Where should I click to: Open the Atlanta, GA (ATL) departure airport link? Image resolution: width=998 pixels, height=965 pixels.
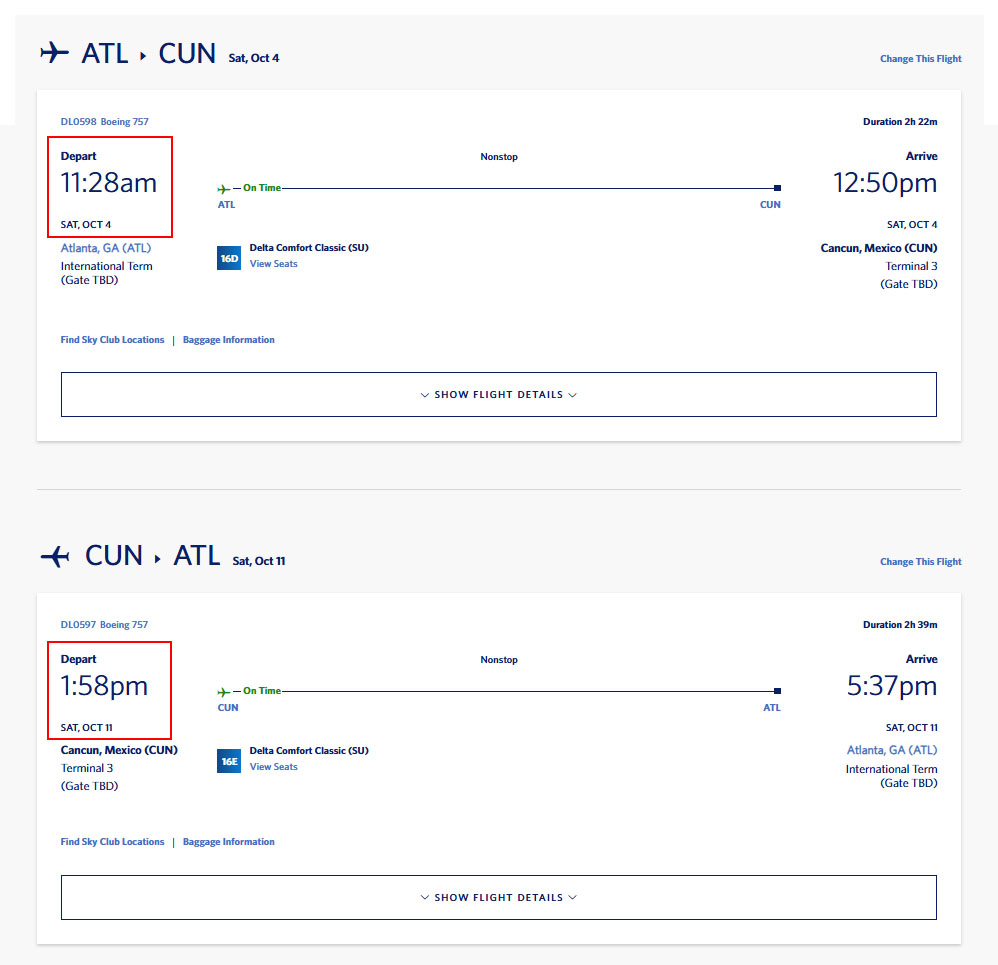(106, 248)
